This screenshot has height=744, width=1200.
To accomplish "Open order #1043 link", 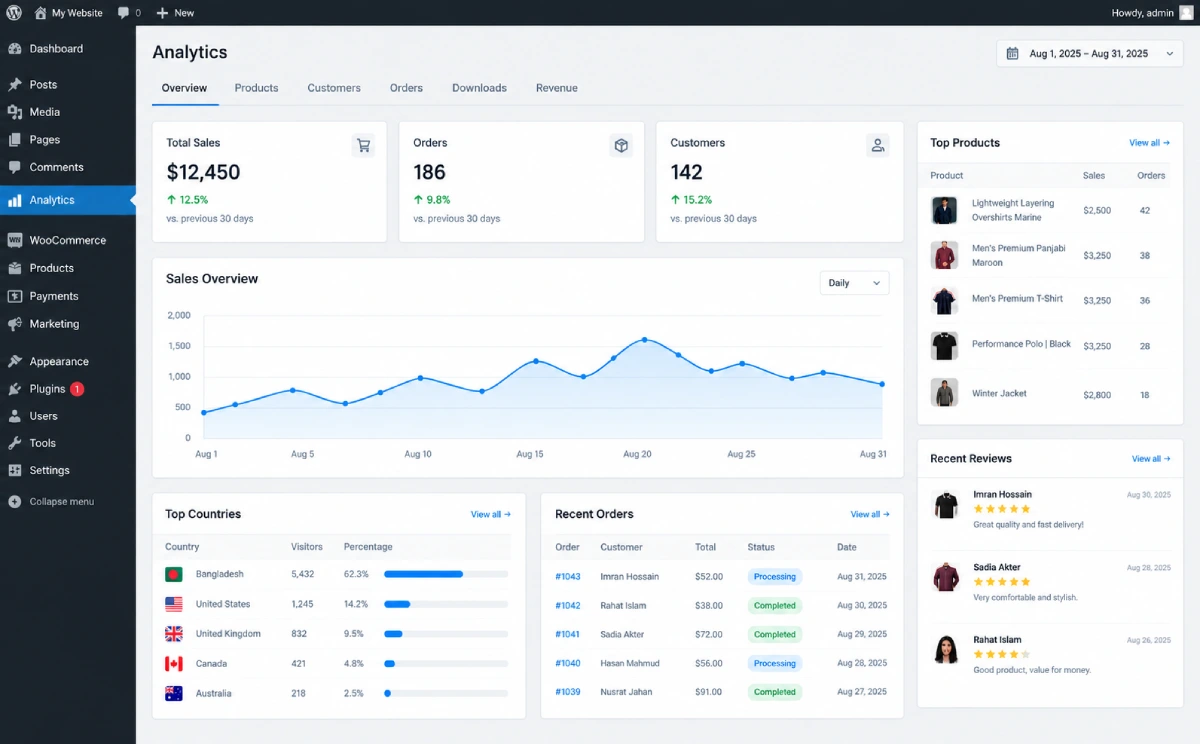I will [568, 577].
